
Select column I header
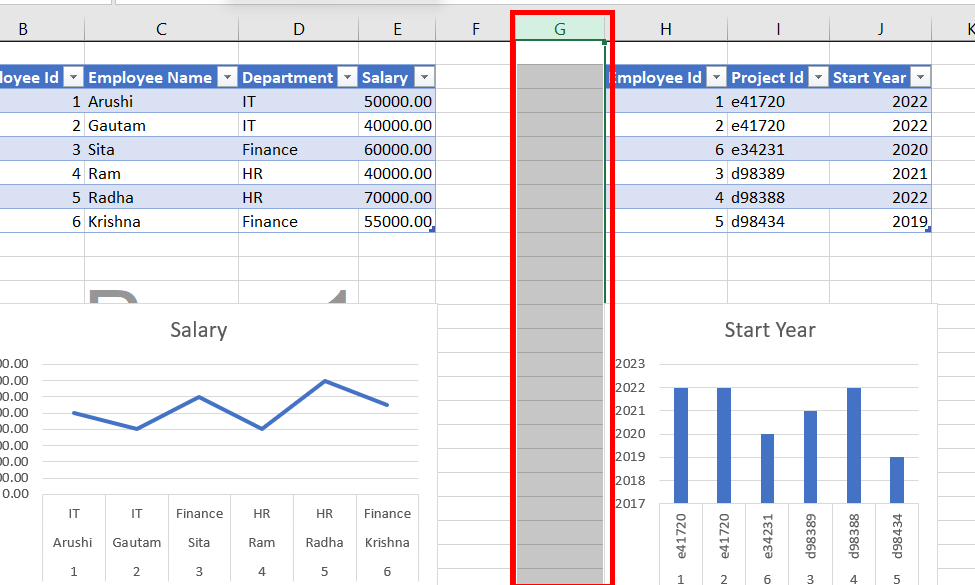coord(778,29)
